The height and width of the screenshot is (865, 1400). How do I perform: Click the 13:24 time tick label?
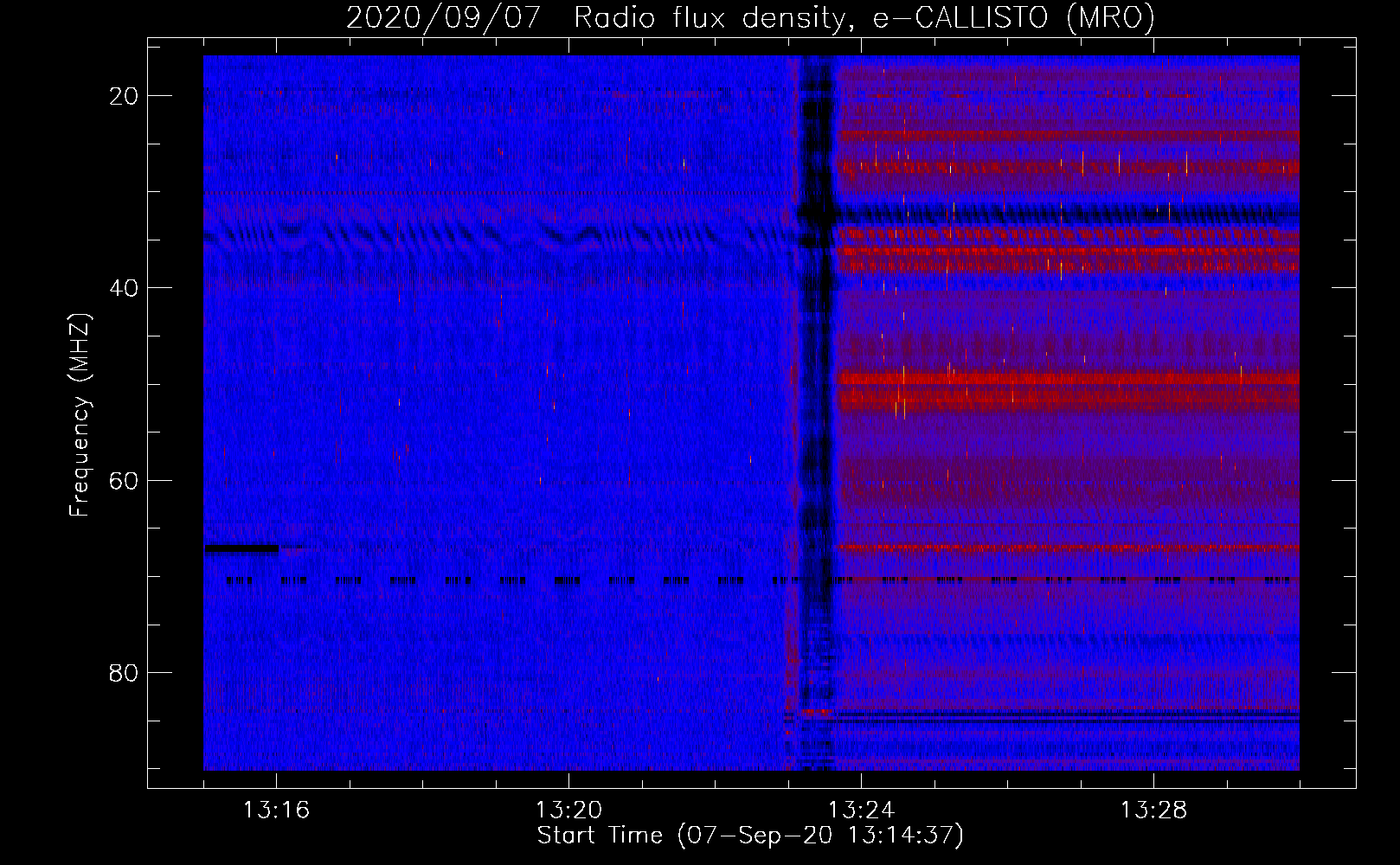(861, 811)
